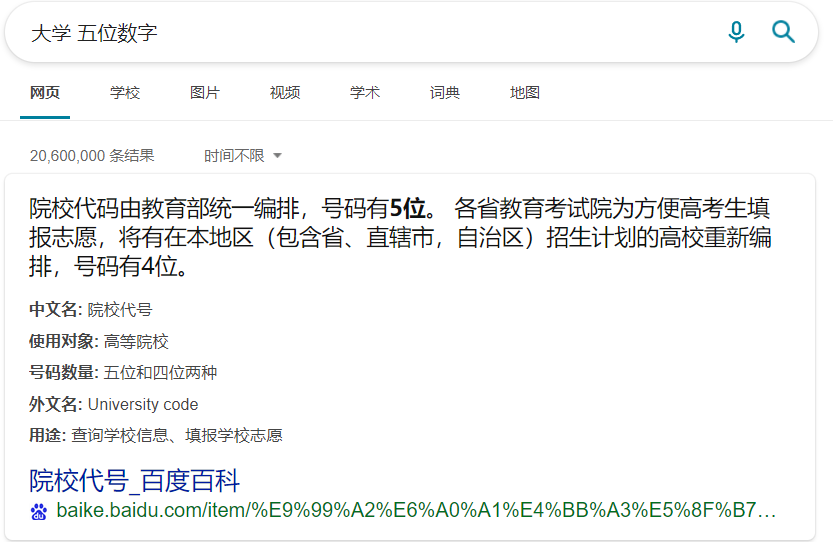This screenshot has width=833, height=542.
Task: Click the featured snippet paragraph about 院校代码
Action: pos(400,239)
